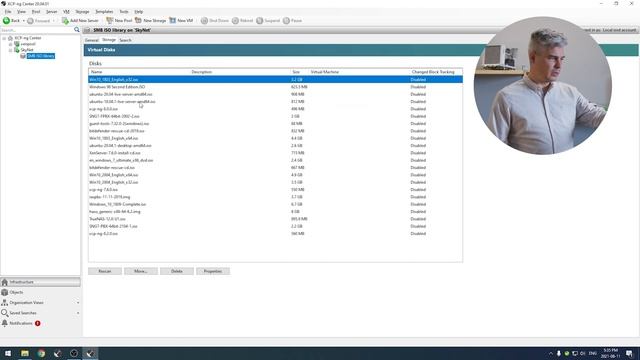The width and height of the screenshot is (640, 360).
Task: Click the Suspend toolbar icon
Action: coord(260,20)
